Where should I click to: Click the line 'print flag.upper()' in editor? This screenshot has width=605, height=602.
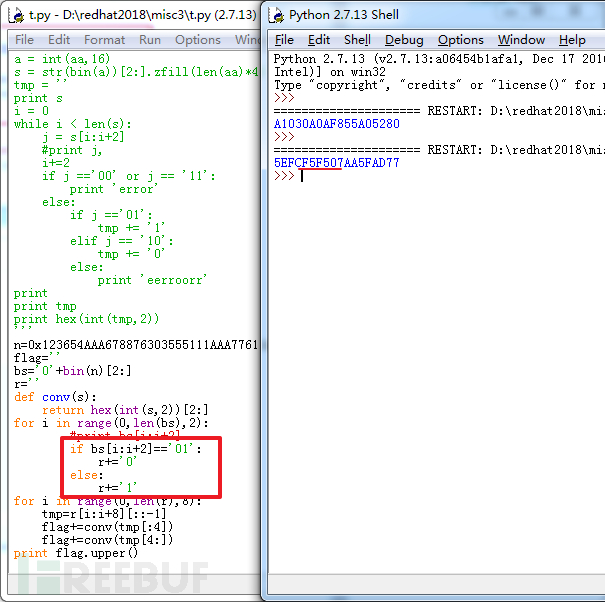click(x=76, y=553)
